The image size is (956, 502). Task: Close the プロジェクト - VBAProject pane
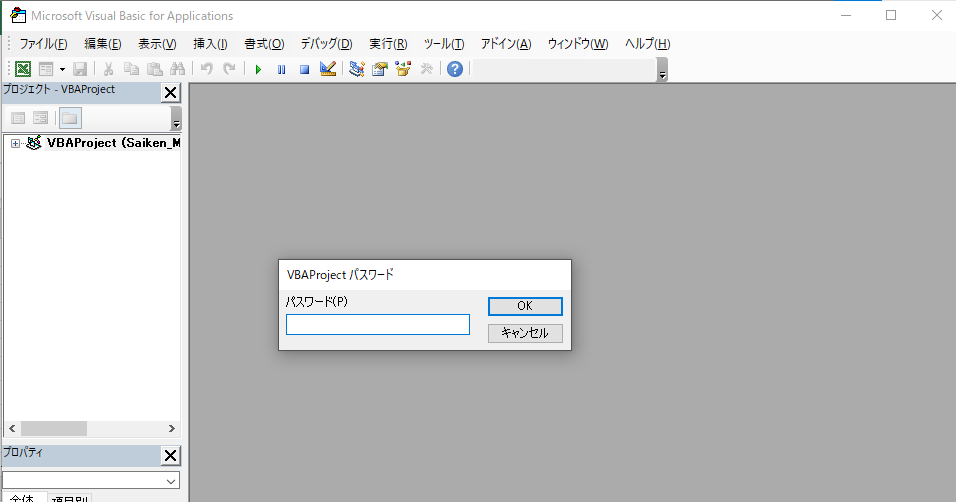(x=171, y=93)
